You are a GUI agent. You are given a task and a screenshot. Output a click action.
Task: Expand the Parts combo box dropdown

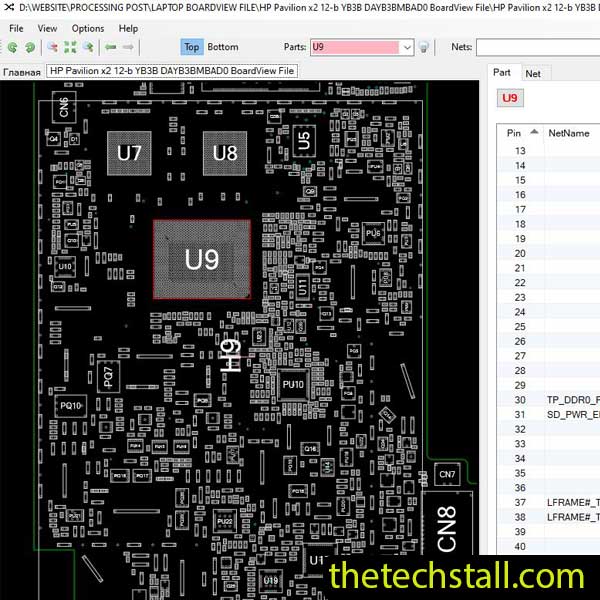point(406,47)
